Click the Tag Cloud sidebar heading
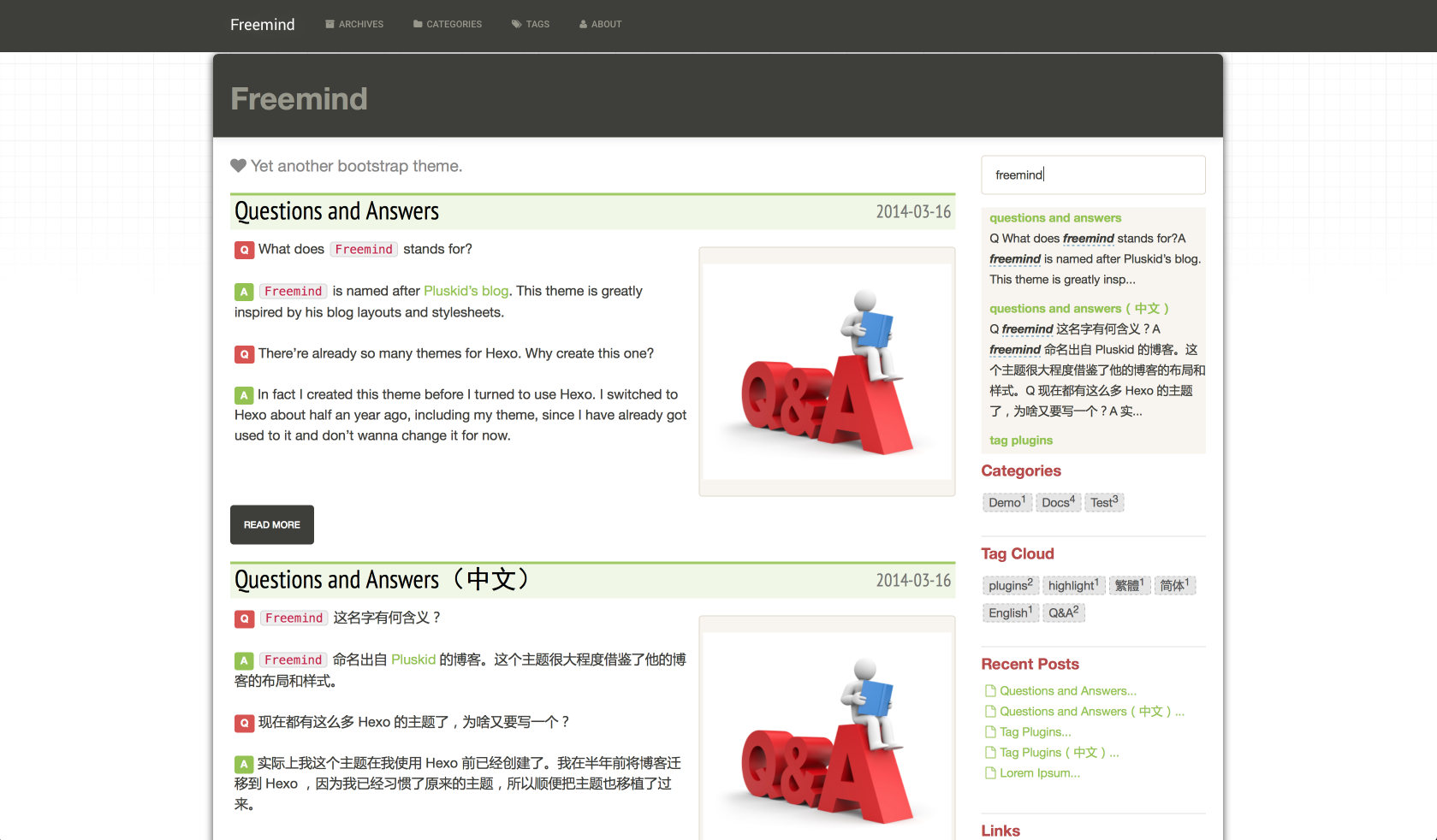Screen dimensions: 1437x840 click(x=1018, y=554)
